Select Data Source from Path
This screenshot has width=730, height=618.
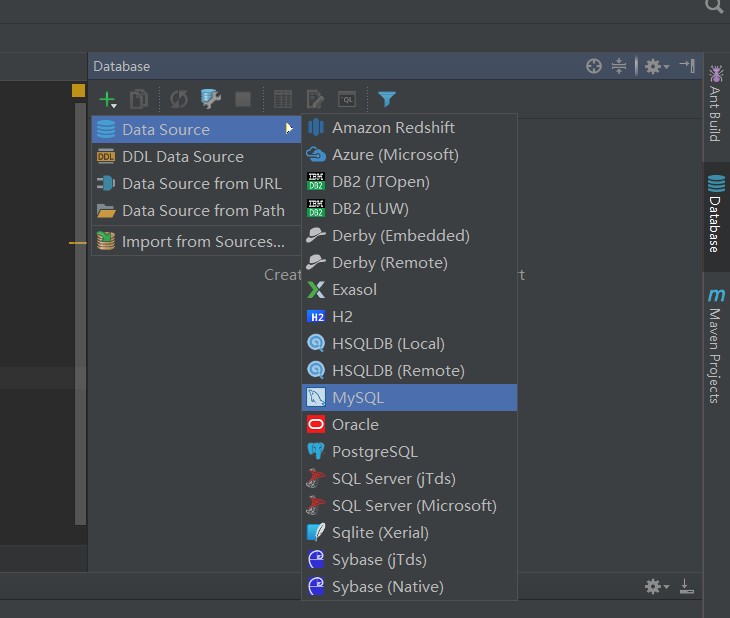[196, 211]
